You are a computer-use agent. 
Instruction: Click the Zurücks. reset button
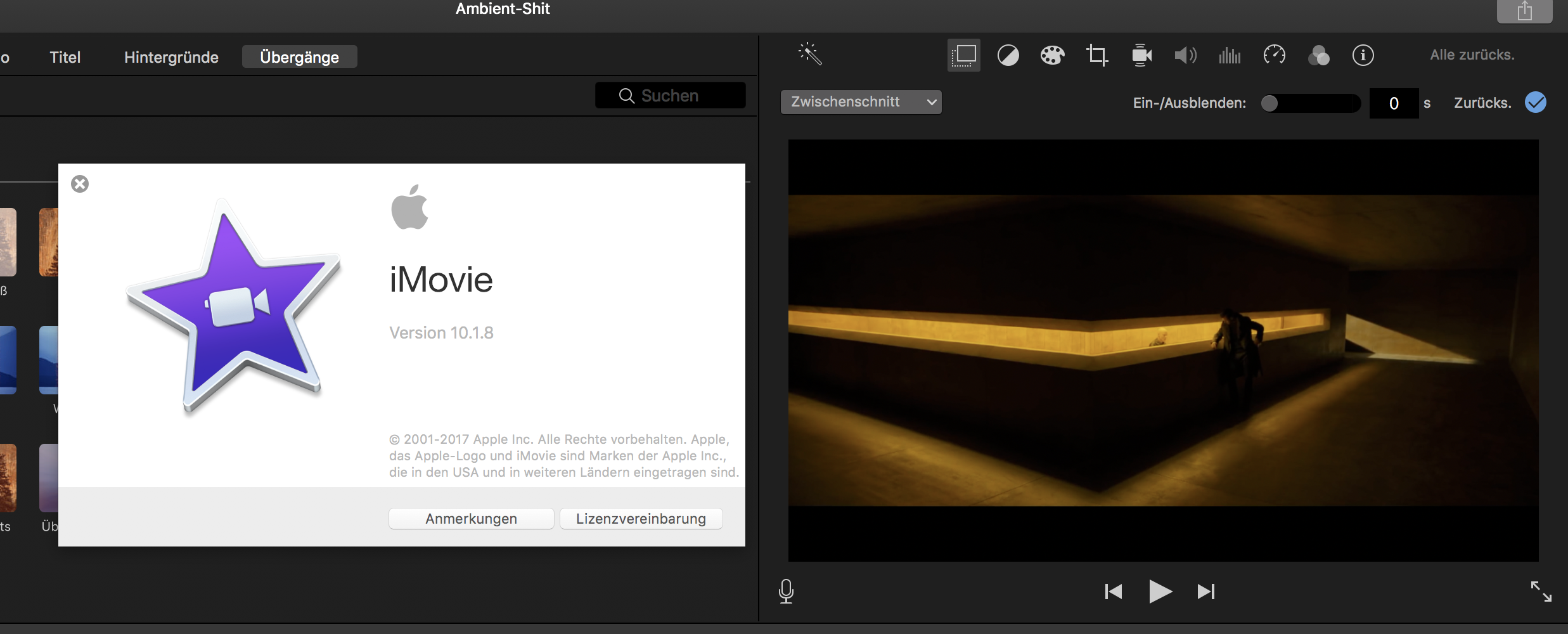point(1482,103)
